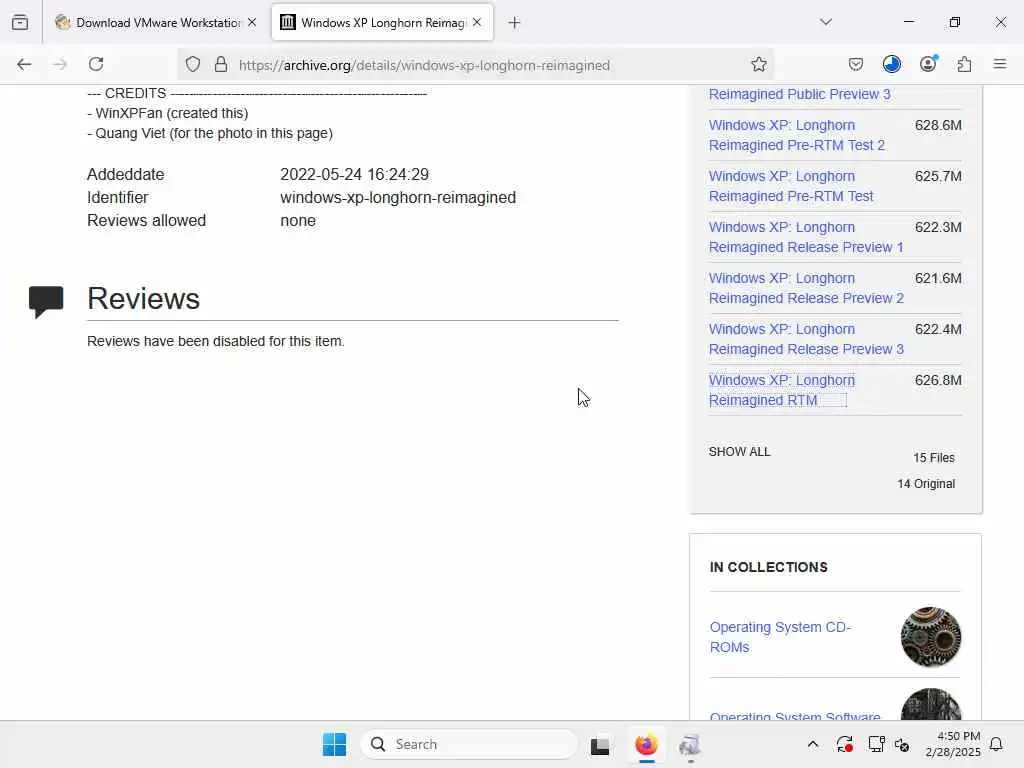This screenshot has width=1024, height=768.
Task: Open the Reimagined Public Preview 3 link
Action: (800, 94)
